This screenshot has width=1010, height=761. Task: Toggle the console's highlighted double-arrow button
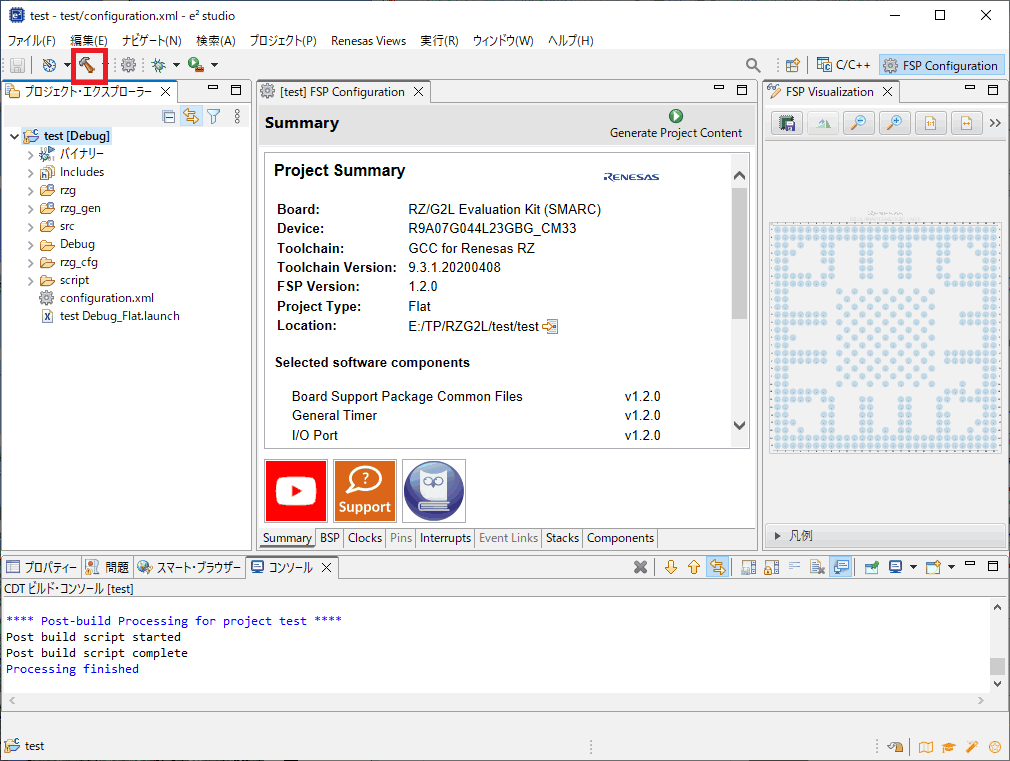coord(718,567)
